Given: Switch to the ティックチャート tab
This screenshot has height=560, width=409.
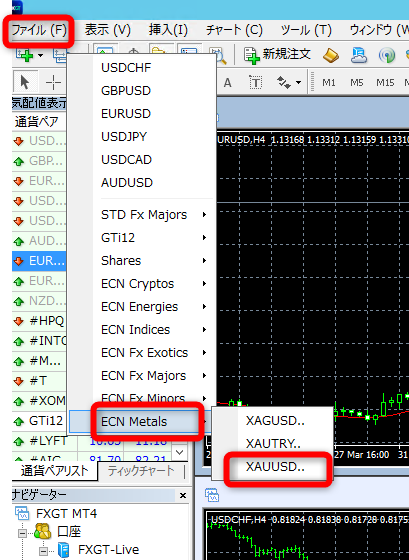Looking at the screenshot, I should [141, 471].
